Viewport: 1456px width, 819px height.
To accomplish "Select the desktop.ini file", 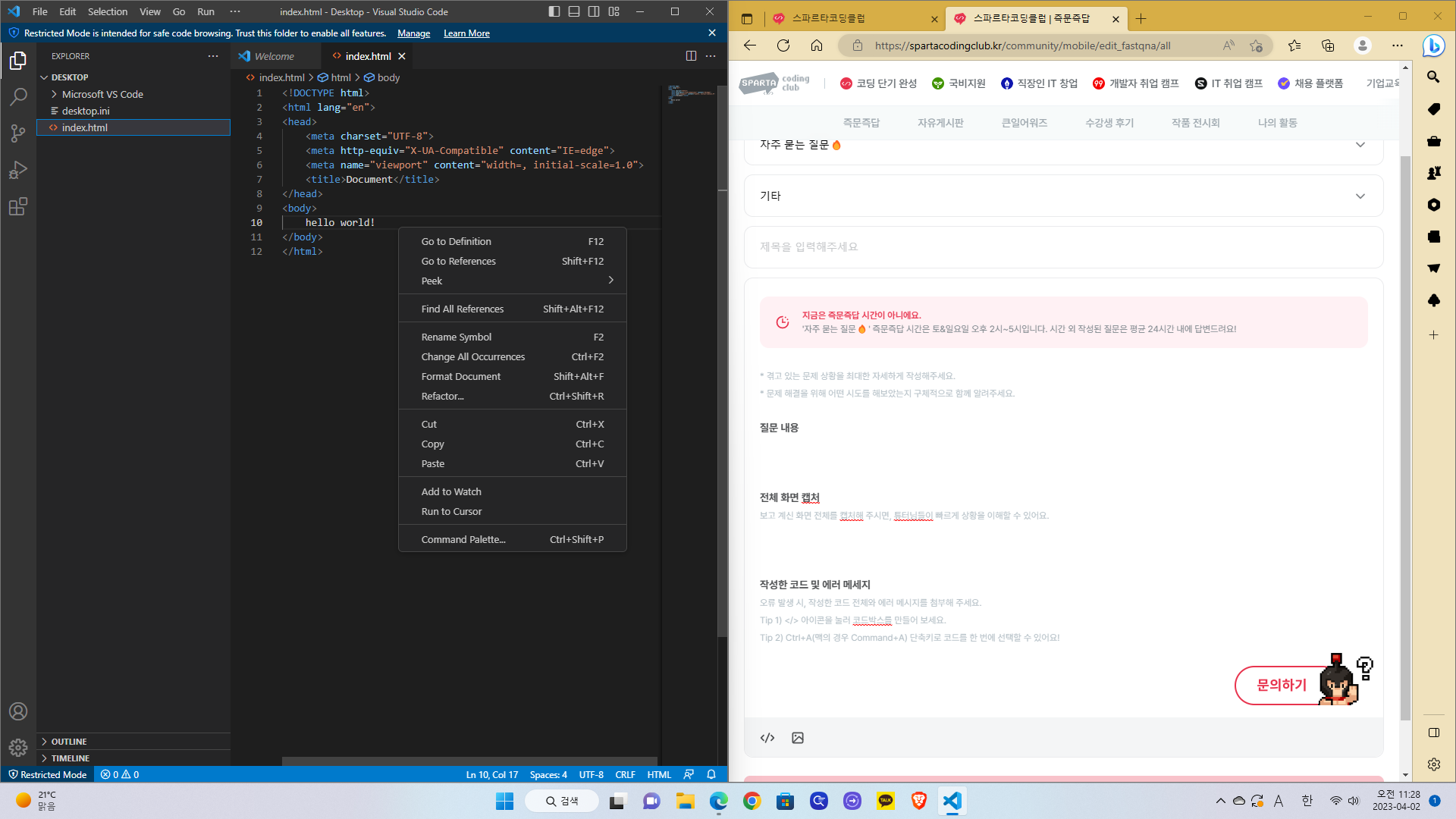I will [x=133, y=111].
